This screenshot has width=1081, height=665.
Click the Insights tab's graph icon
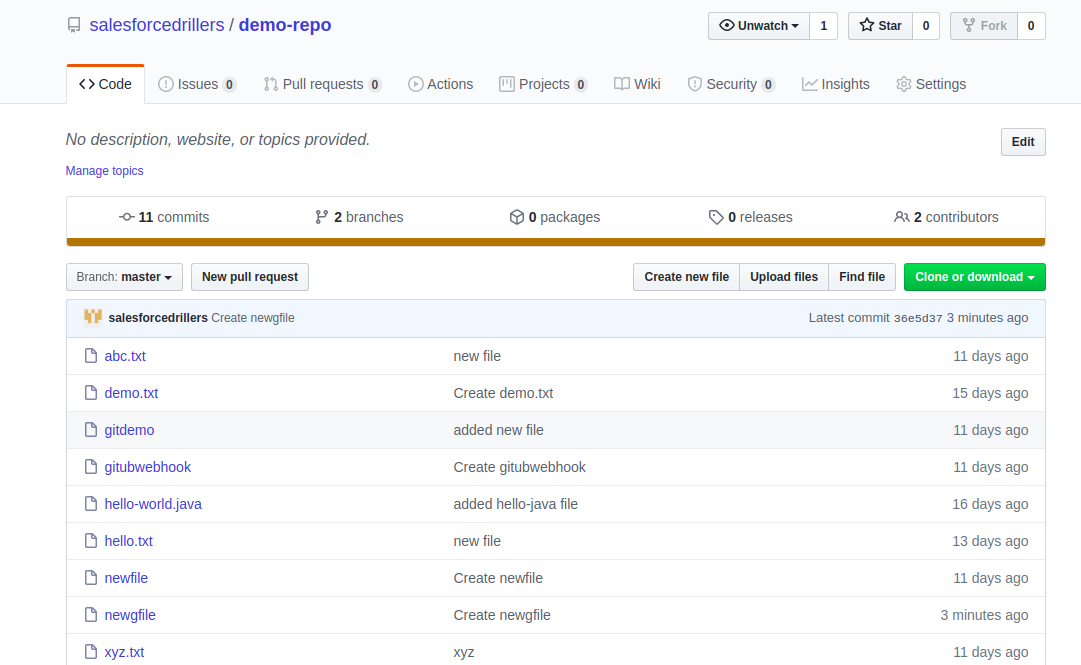click(x=809, y=84)
